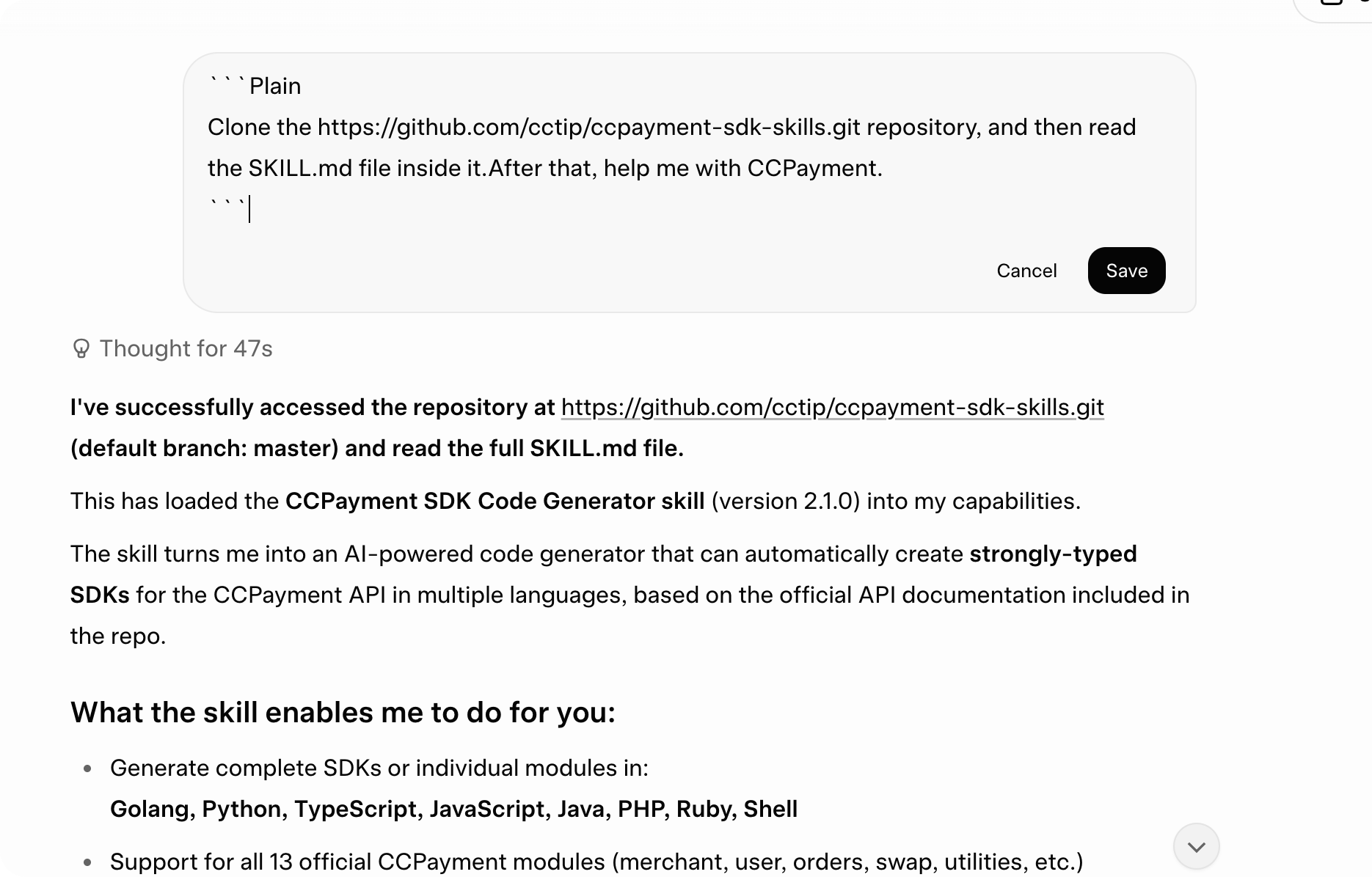
Task: Cancel the message edit
Action: pyautogui.click(x=1026, y=271)
